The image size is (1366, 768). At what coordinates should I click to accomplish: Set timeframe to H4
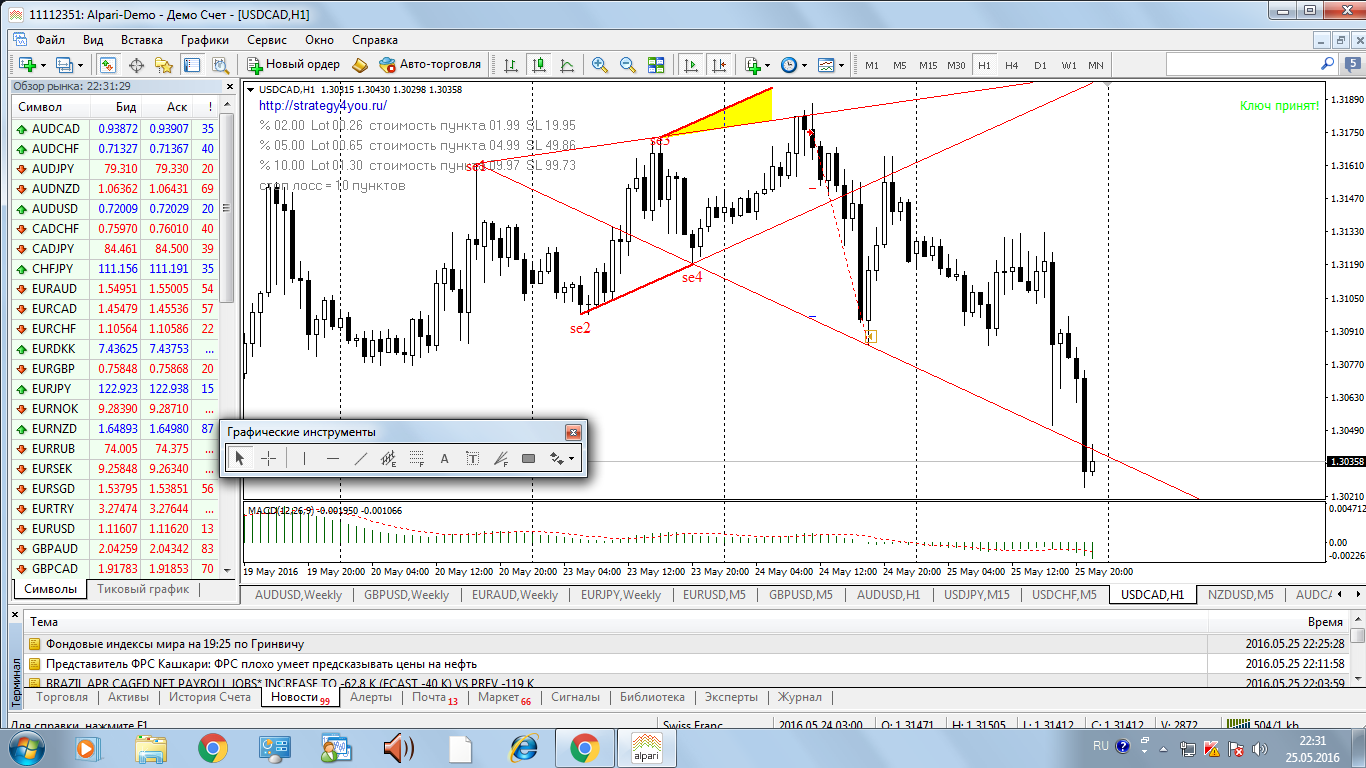[x=1012, y=65]
